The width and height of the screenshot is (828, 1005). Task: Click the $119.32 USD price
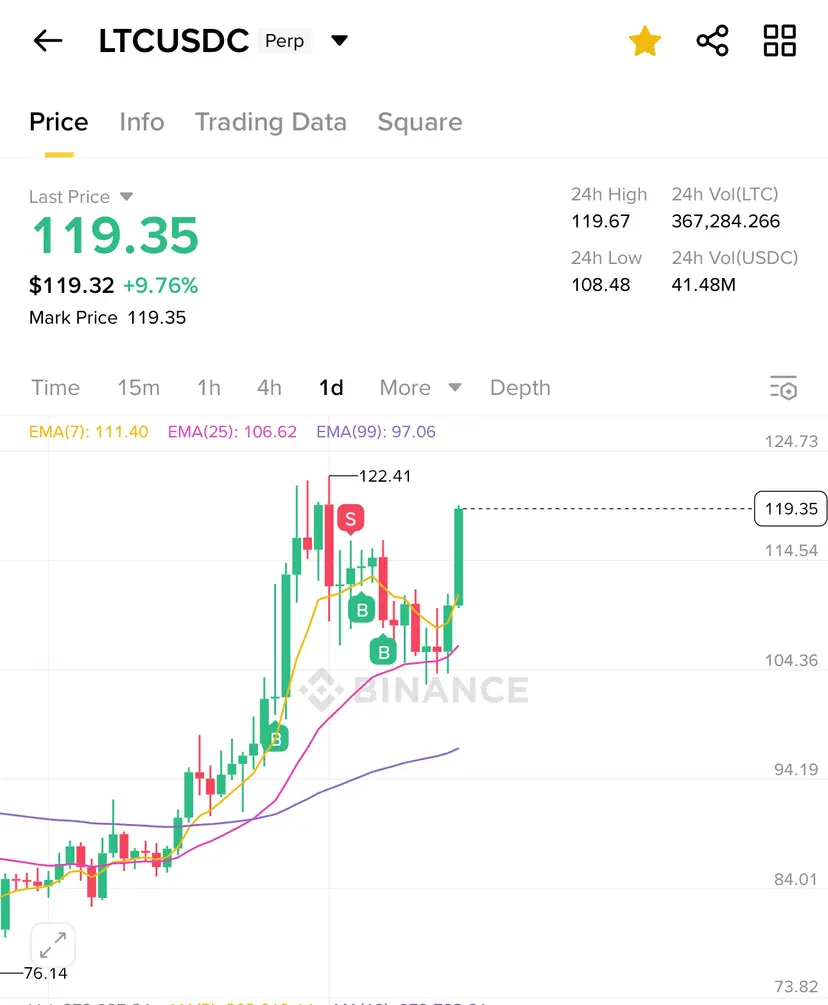click(x=71, y=285)
